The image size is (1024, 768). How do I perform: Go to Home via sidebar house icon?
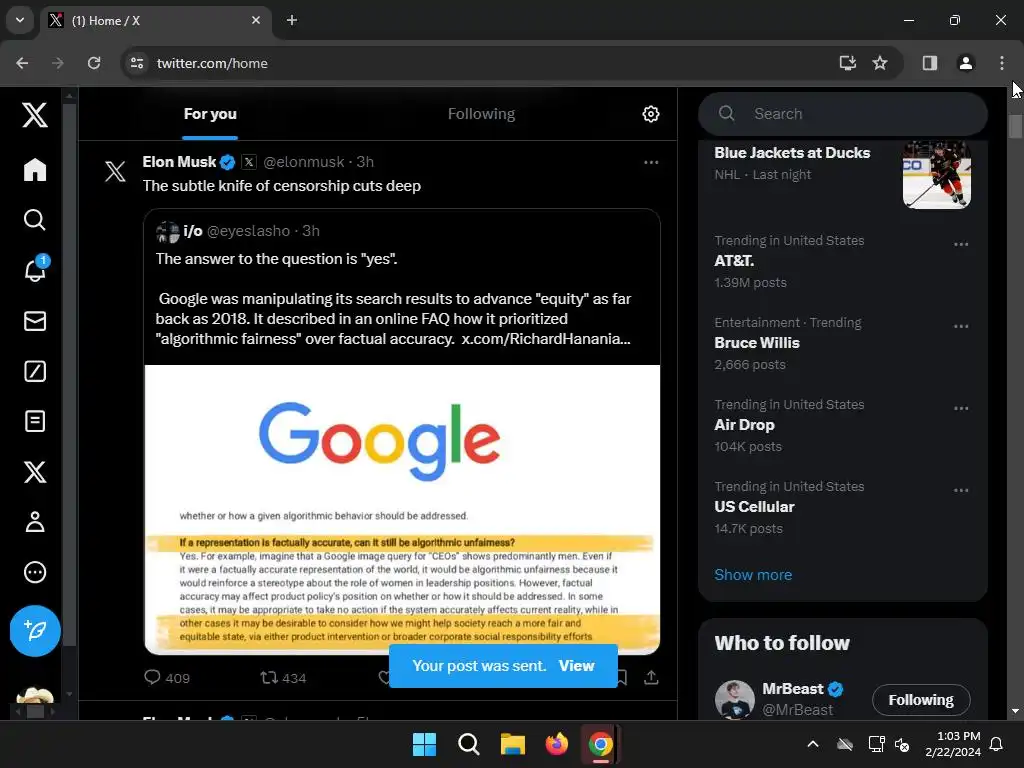35,170
